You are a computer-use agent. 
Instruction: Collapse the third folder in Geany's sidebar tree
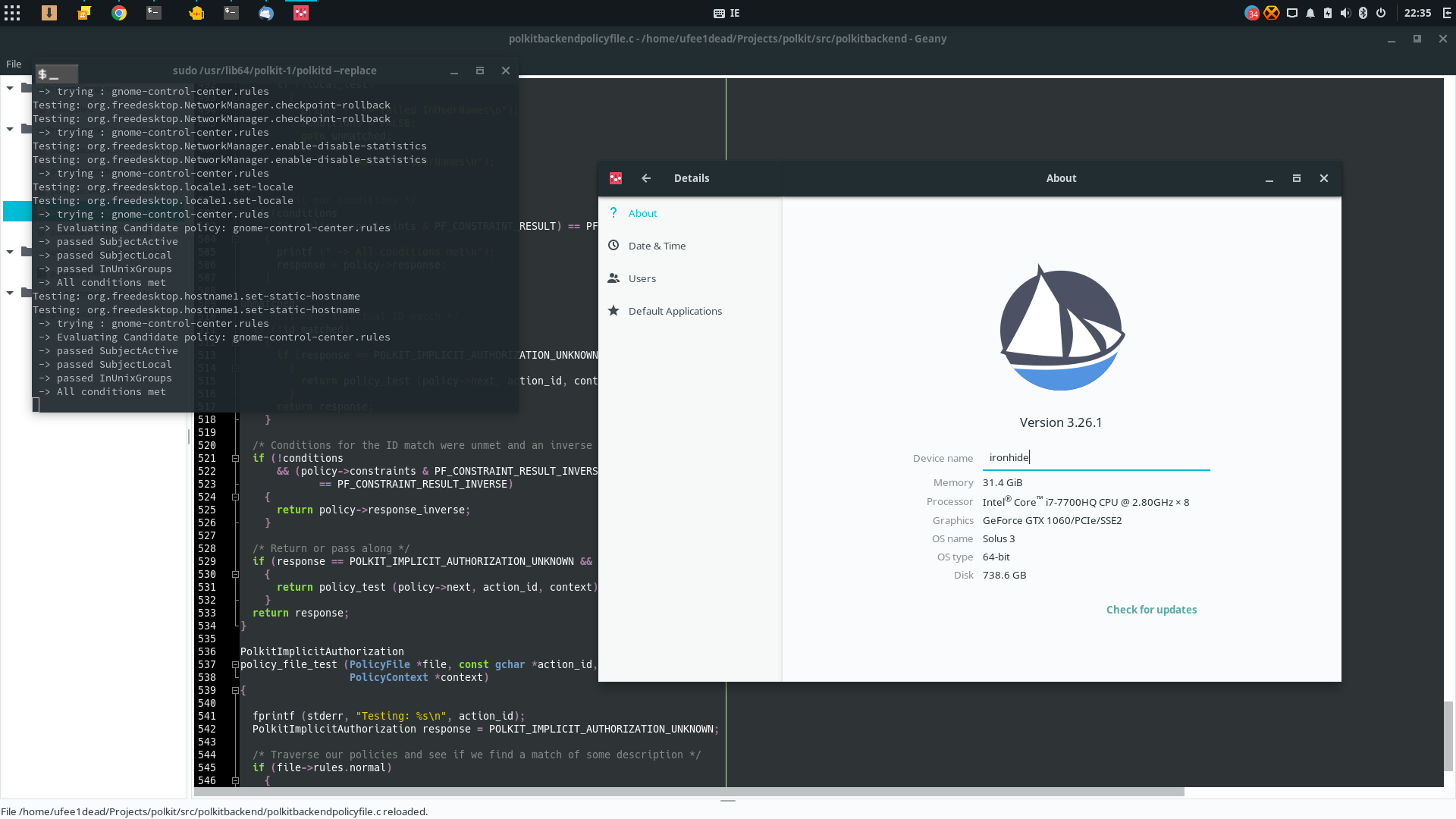click(x=10, y=252)
